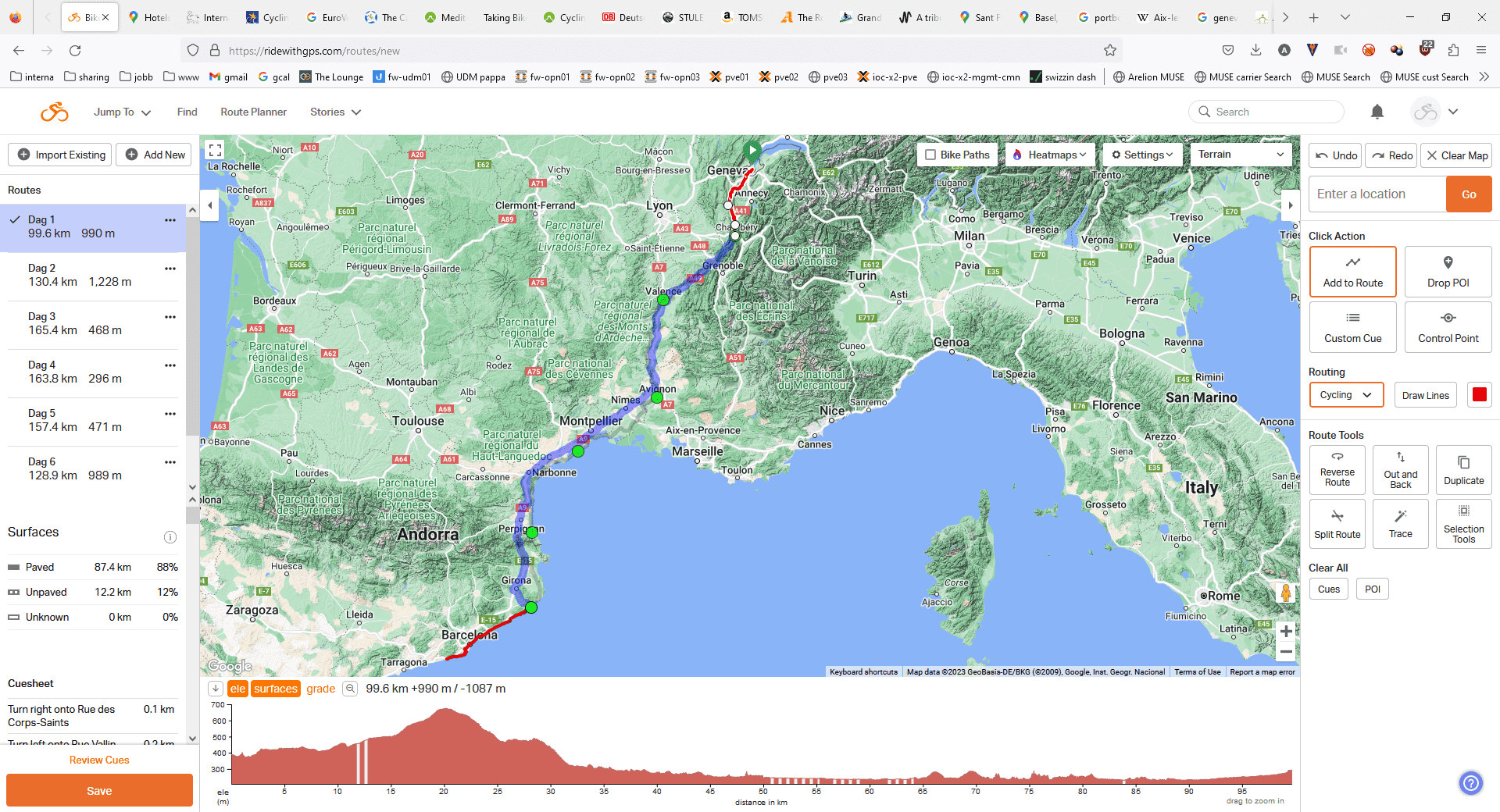Toggle the surfaces elevation overlay

[x=275, y=689]
